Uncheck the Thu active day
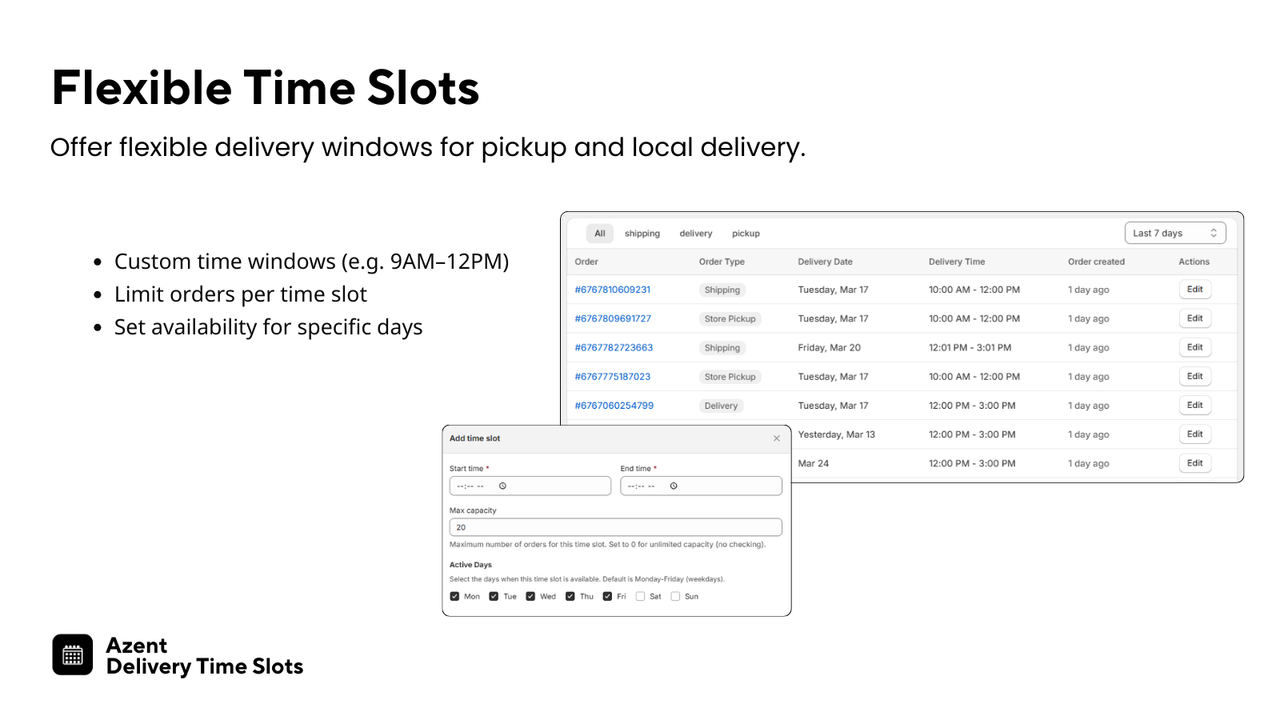Image resolution: width=1280 pixels, height=720 pixels. (570, 596)
